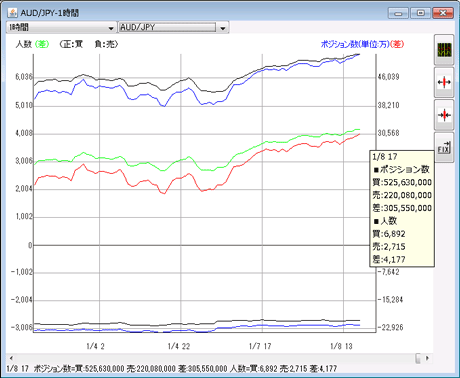Image resolution: width=460 pixels, height=378 pixels.
Task: Click the 1/8 13 x-axis label
Action: tap(341, 346)
